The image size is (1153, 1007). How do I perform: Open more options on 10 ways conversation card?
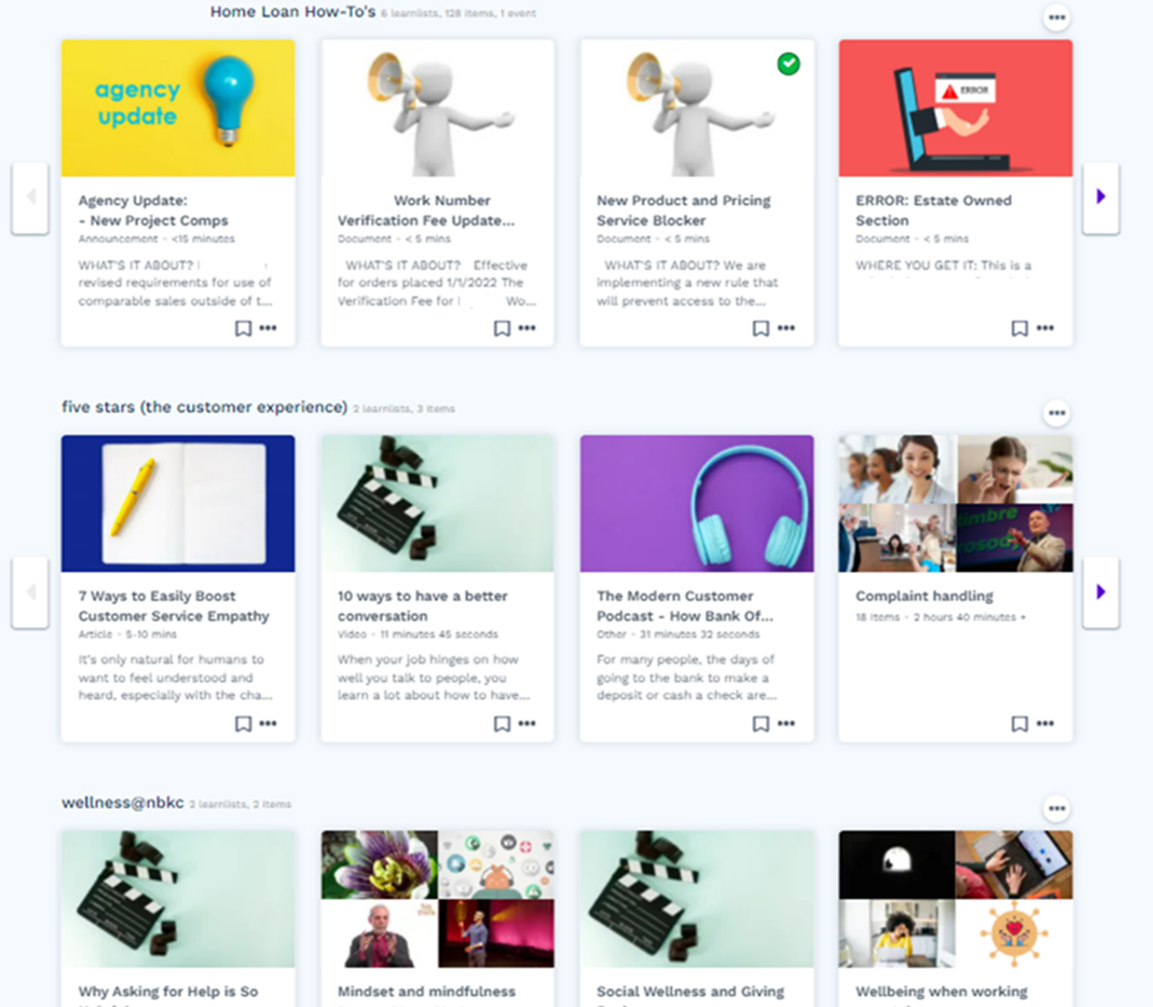tap(526, 724)
